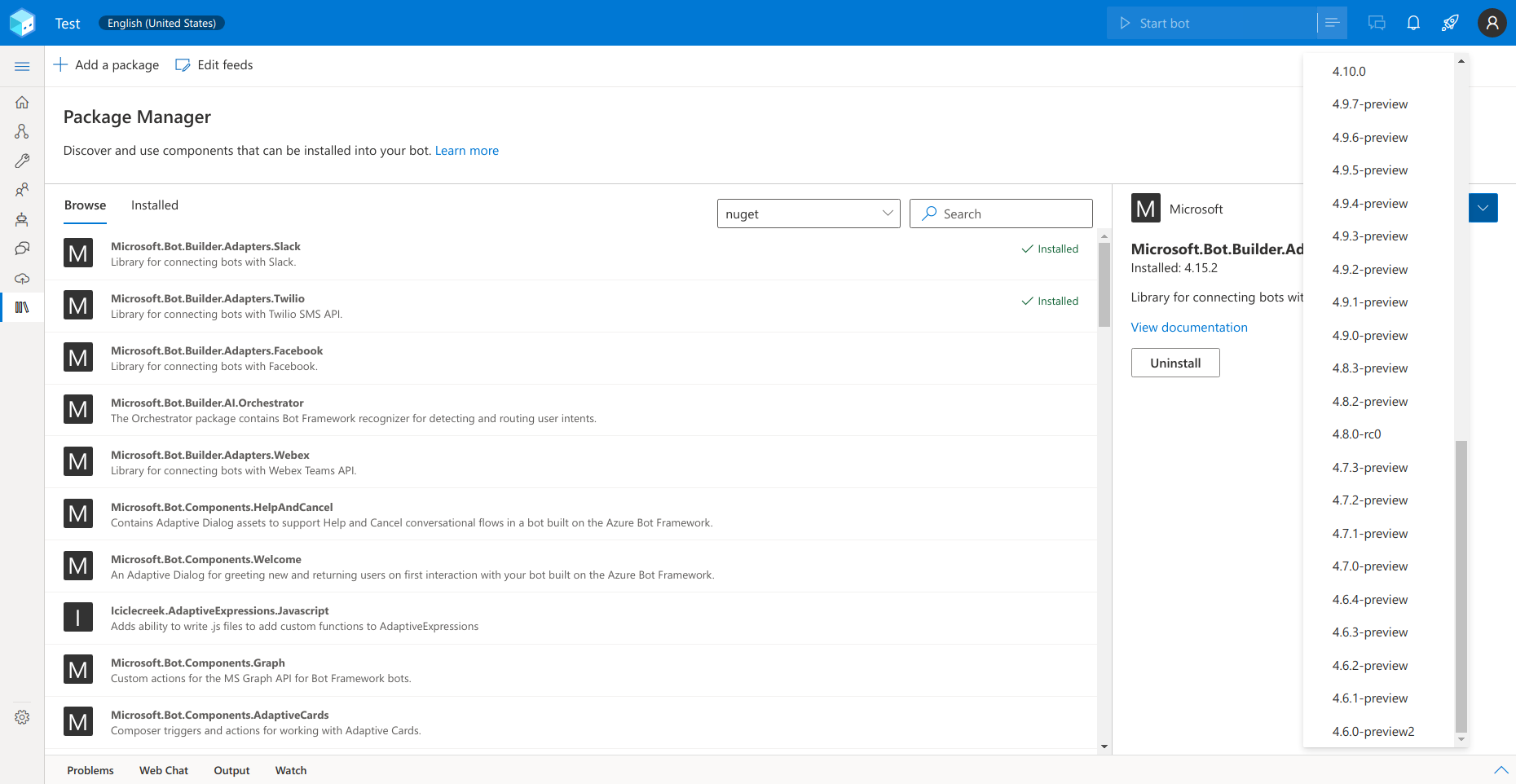This screenshot has height=784, width=1516.
Task: Click the version list scroll up arrow
Action: click(1461, 61)
